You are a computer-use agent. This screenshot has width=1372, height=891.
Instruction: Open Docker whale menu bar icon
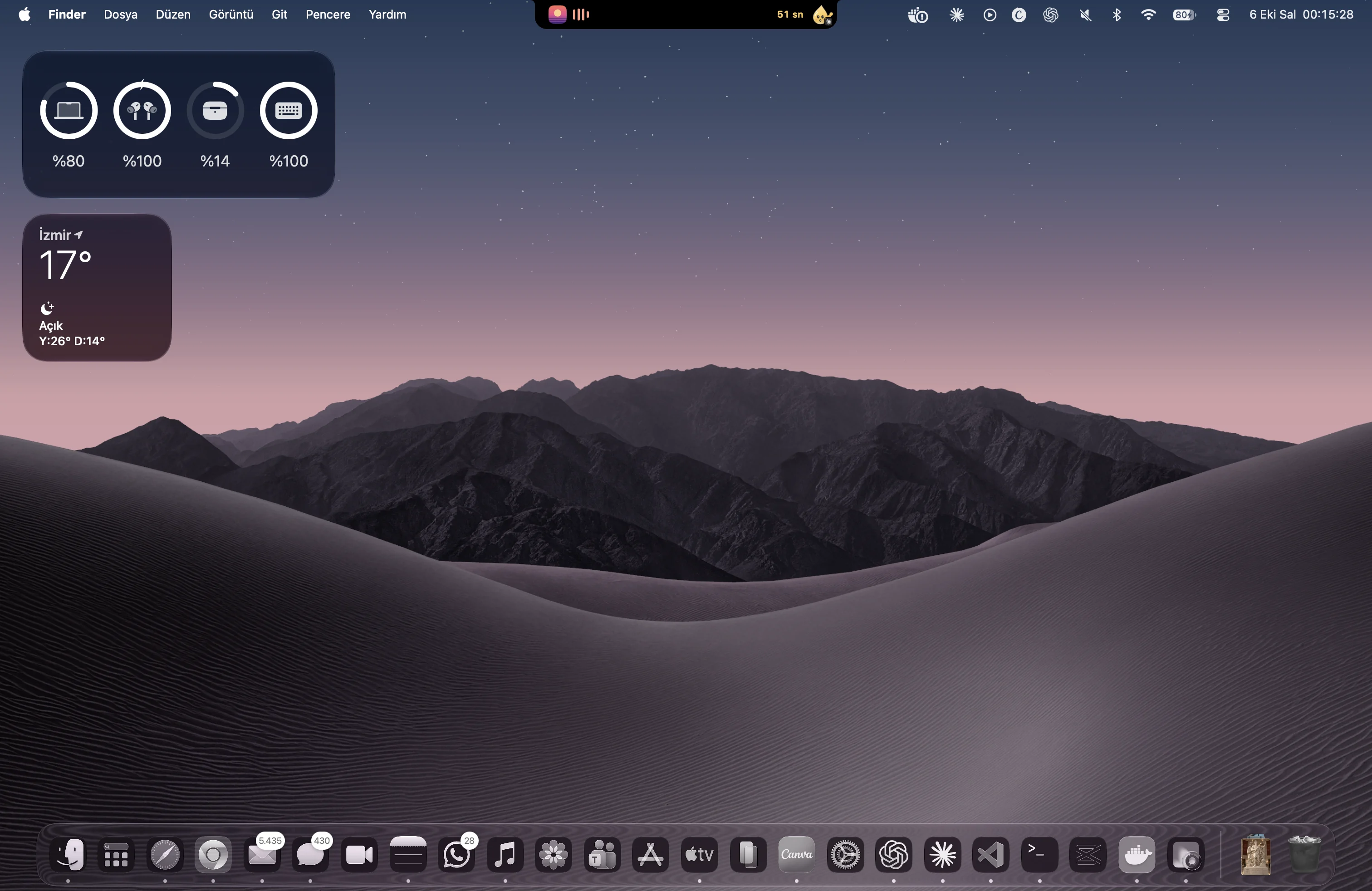918,15
